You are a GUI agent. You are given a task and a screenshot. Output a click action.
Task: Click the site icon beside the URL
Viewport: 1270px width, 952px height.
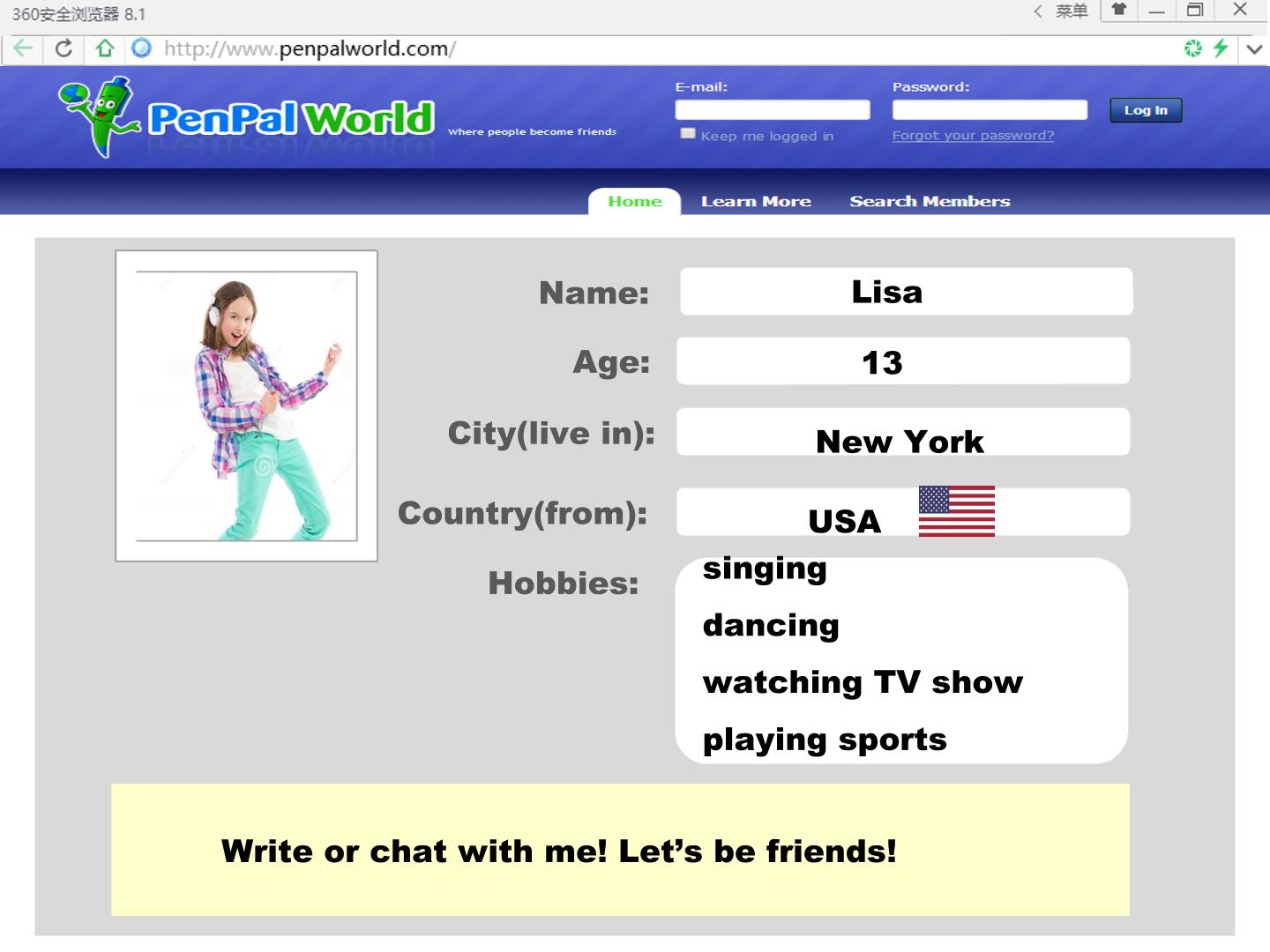pyautogui.click(x=141, y=48)
